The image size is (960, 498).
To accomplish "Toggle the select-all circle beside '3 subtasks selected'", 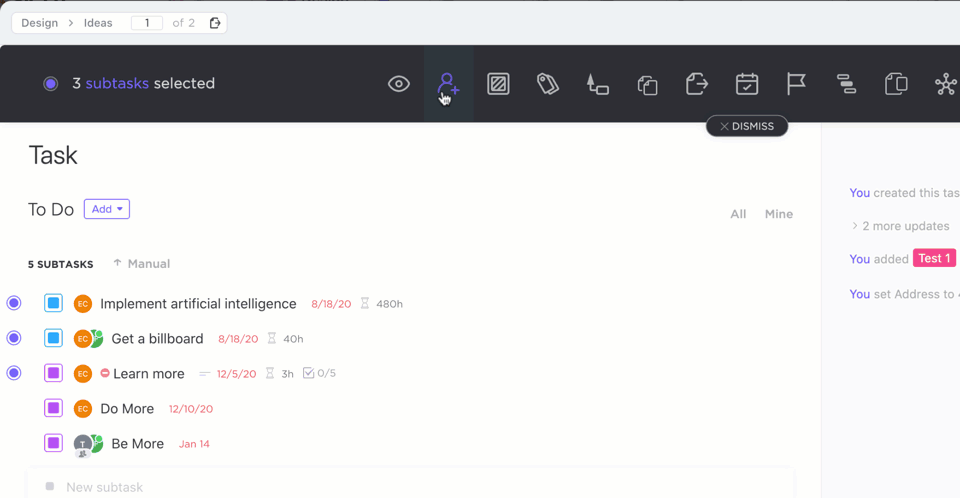I will point(50,84).
